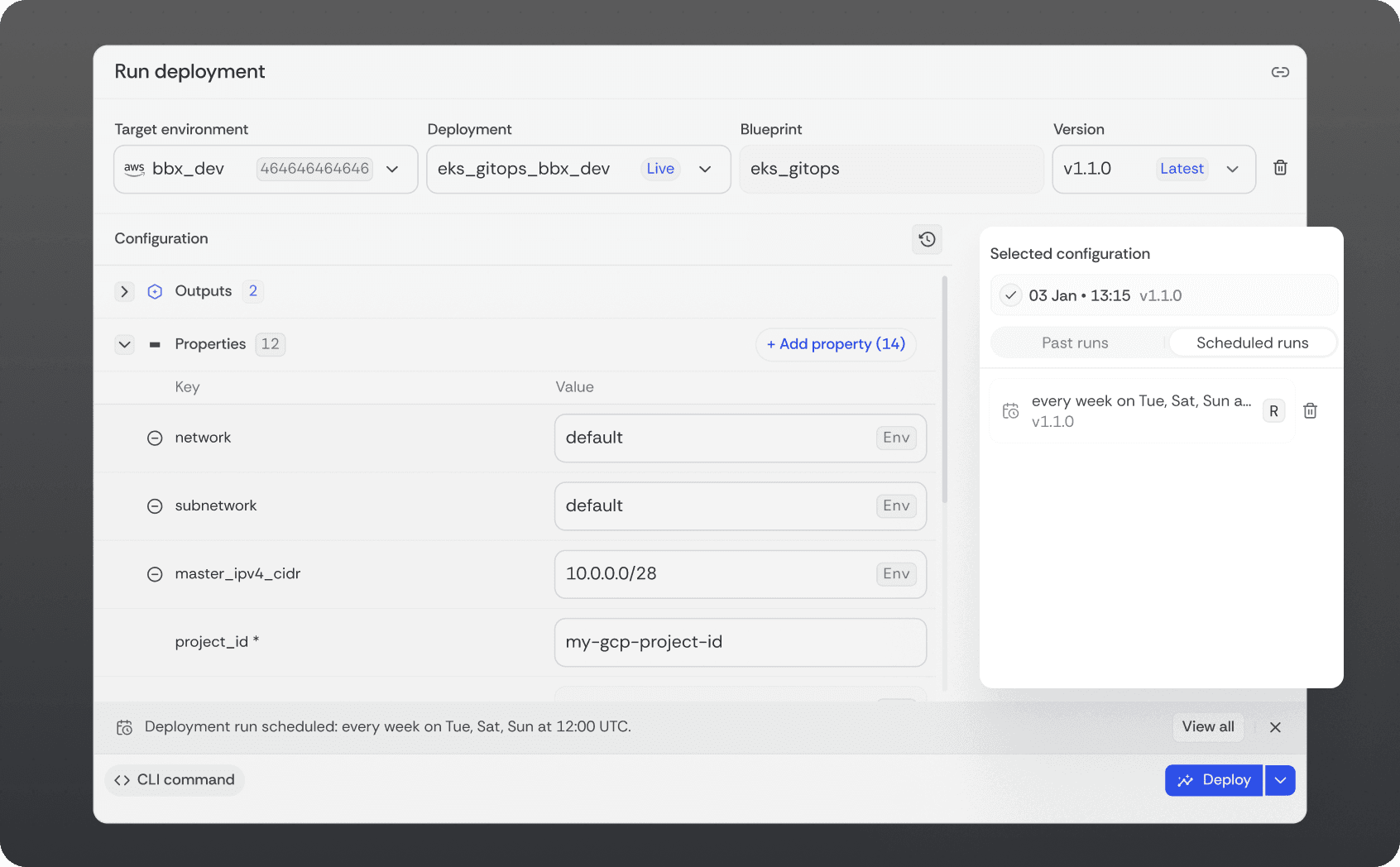
Task: Click the Add property button
Action: coord(836,344)
